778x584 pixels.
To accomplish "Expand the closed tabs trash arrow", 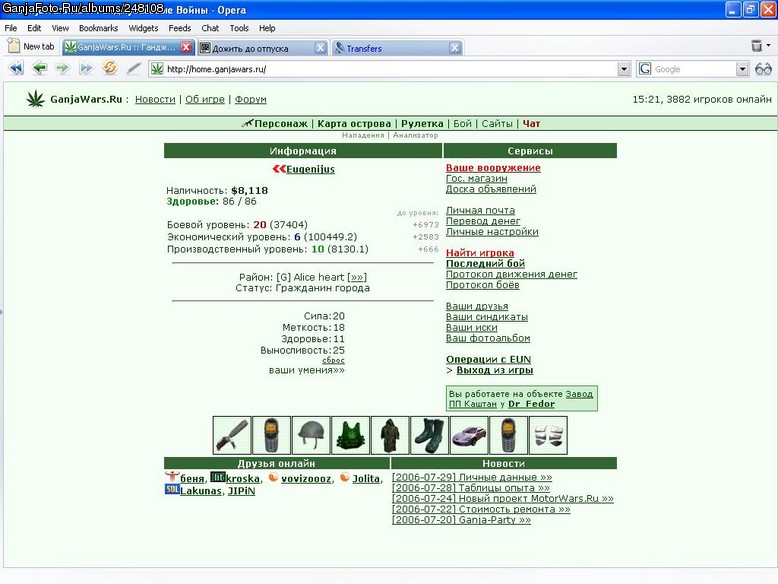I will 769,46.
